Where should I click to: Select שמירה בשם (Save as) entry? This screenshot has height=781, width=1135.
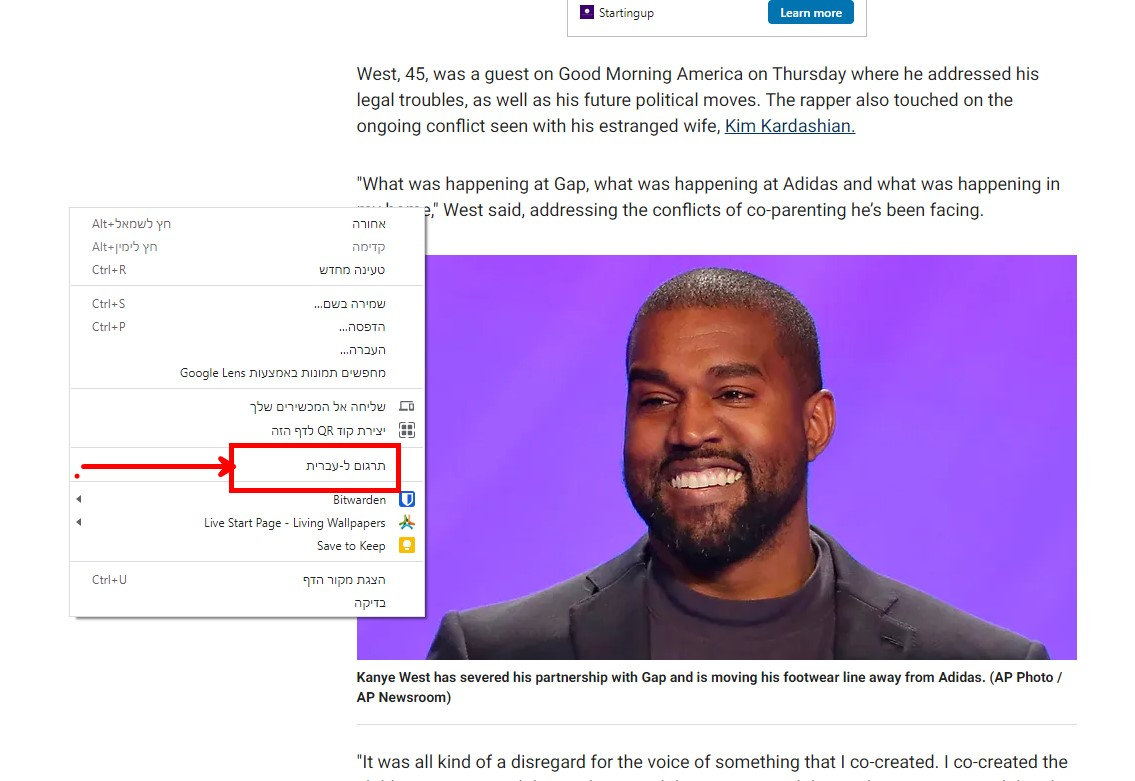click(x=247, y=304)
